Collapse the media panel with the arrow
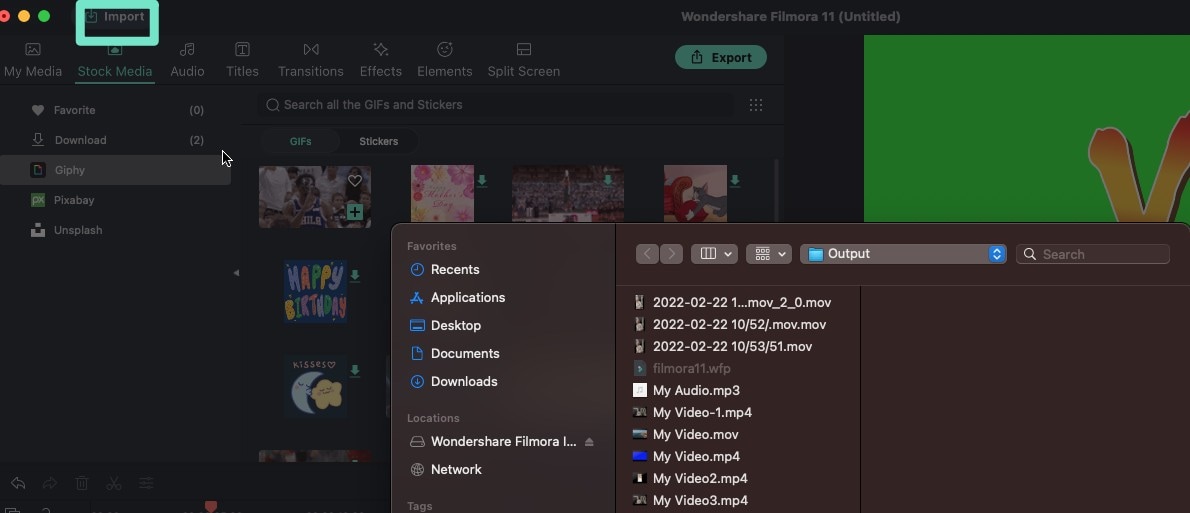Screen dimensions: 1190x513 tap(236, 272)
